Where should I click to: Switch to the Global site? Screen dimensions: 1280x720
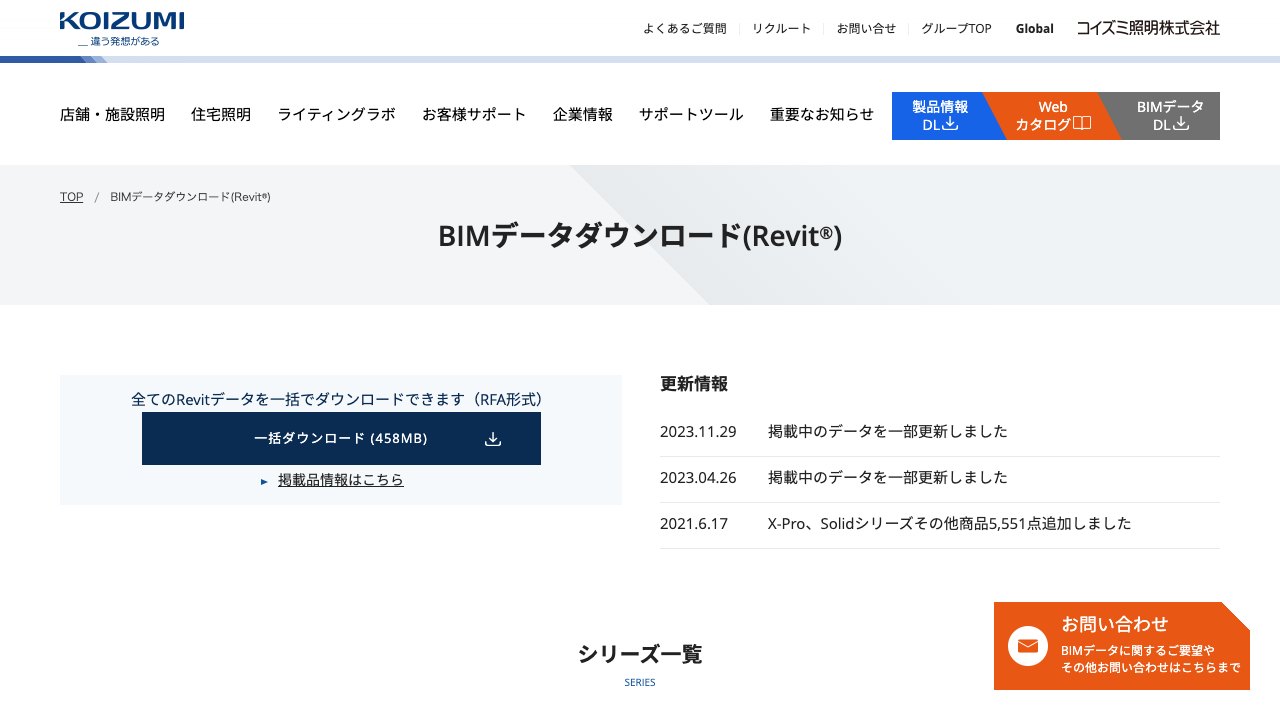coord(1034,28)
